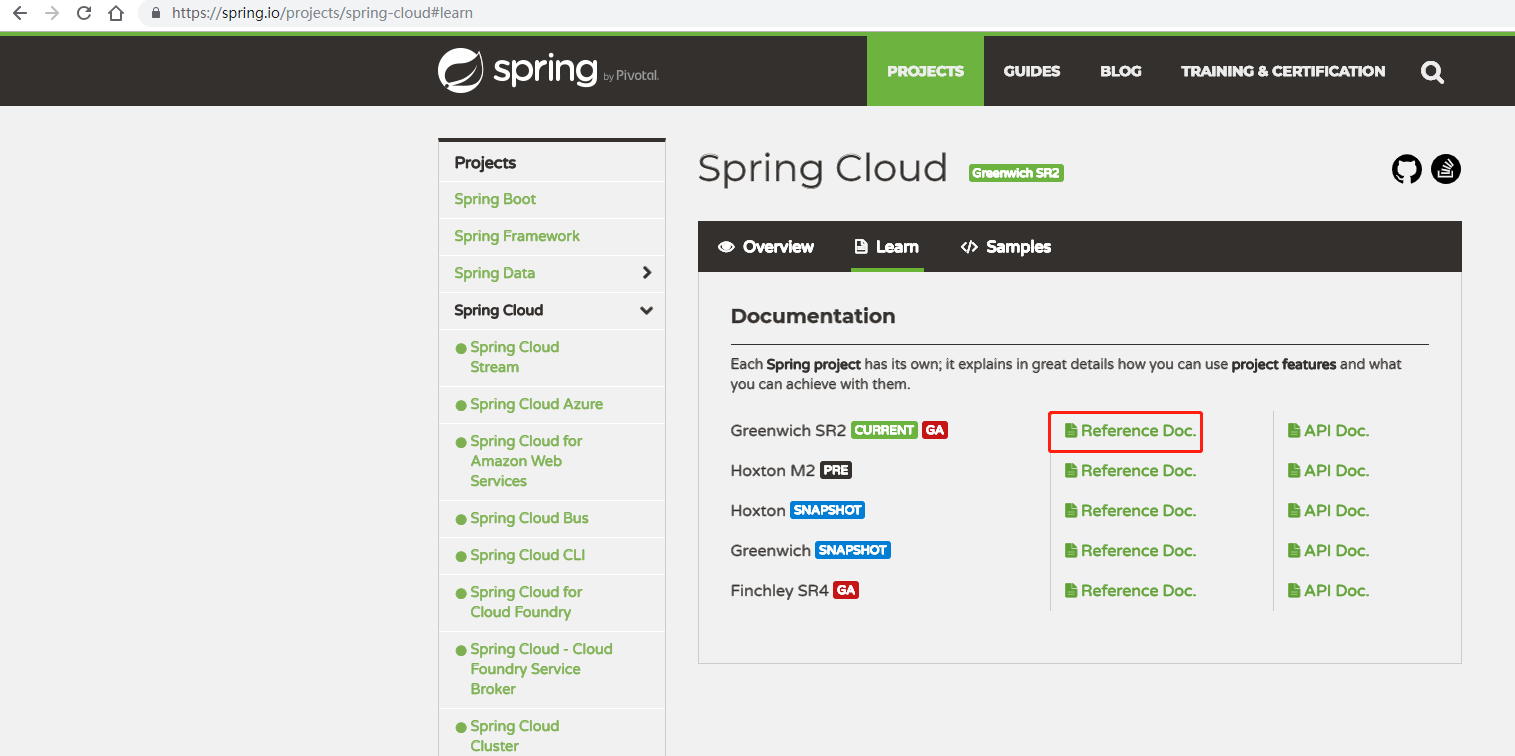
Task: Open the PROJECTS nav item
Action: (925, 71)
